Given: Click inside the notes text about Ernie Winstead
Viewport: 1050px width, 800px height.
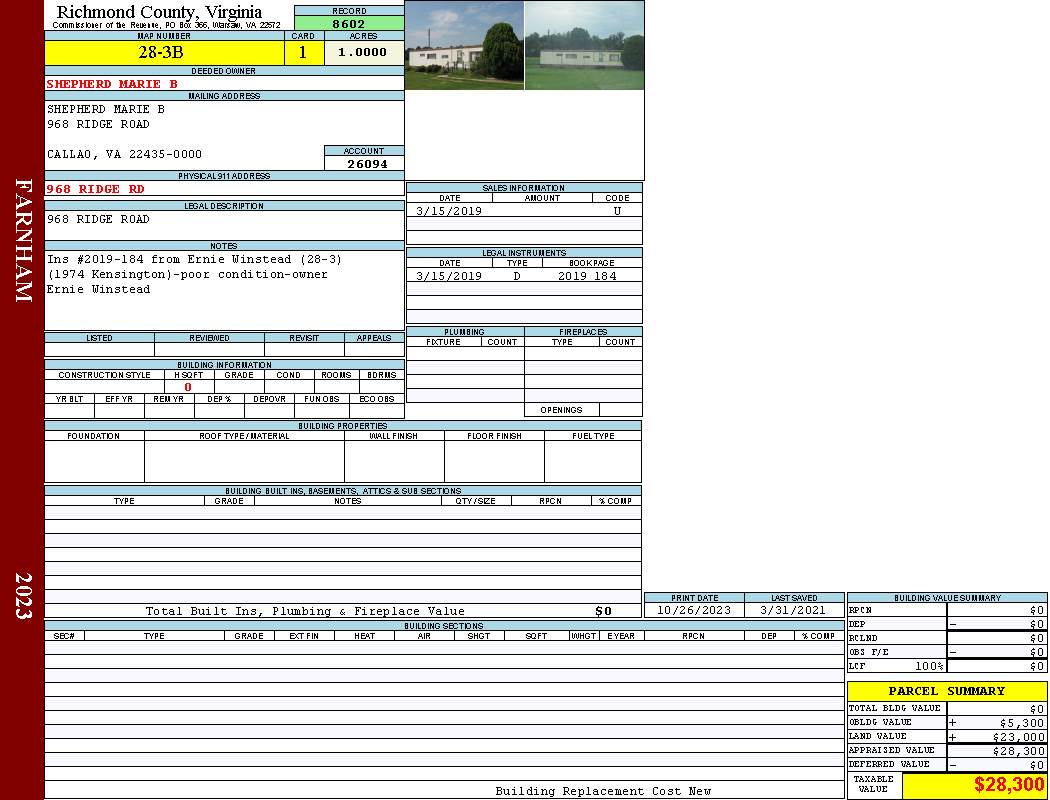Looking at the screenshot, I should click(187, 274).
